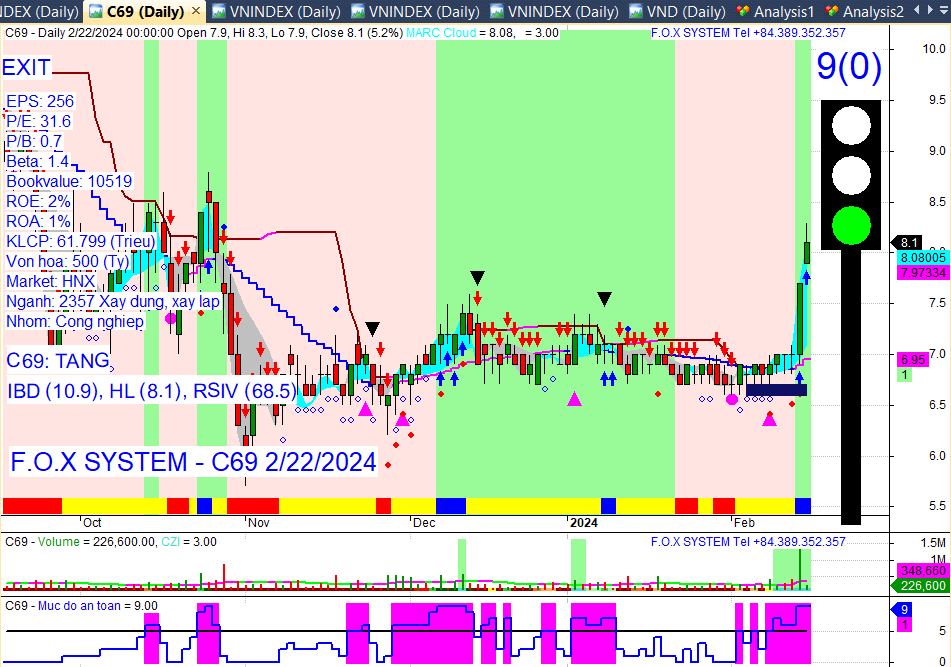Click the KLCP: 61.799 (Trieu) label
Screen dimensions: 951x667
coord(81,241)
